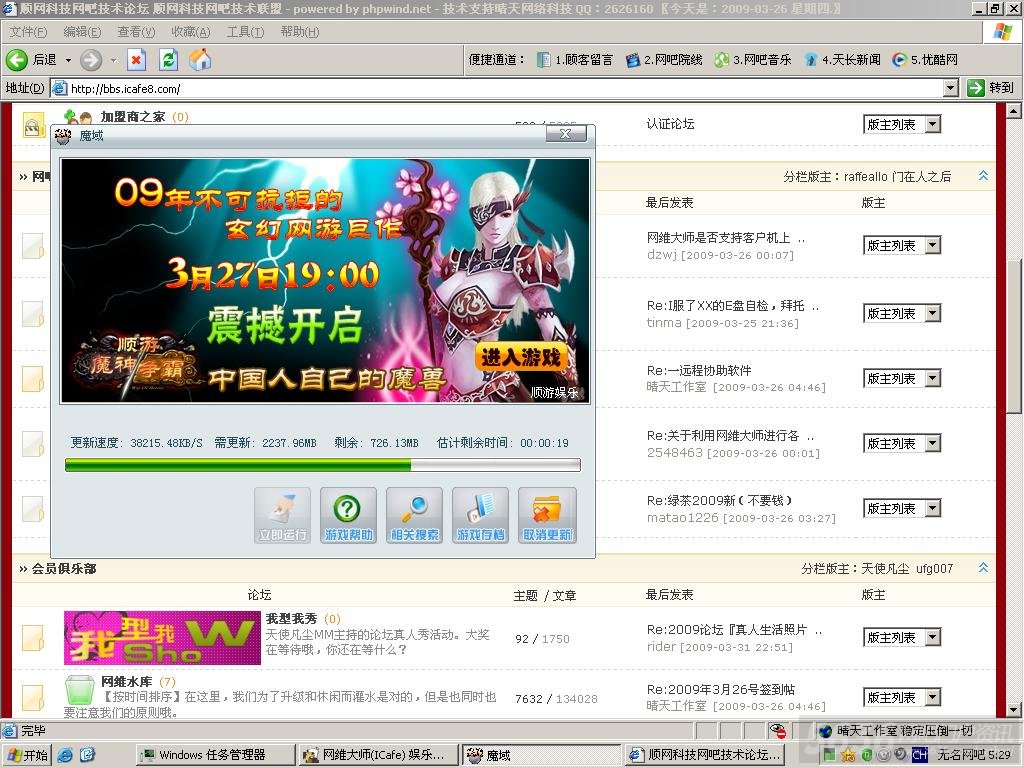Stop page loading with red X icon
Image resolution: width=1024 pixels, height=768 pixels.
[x=136, y=60]
